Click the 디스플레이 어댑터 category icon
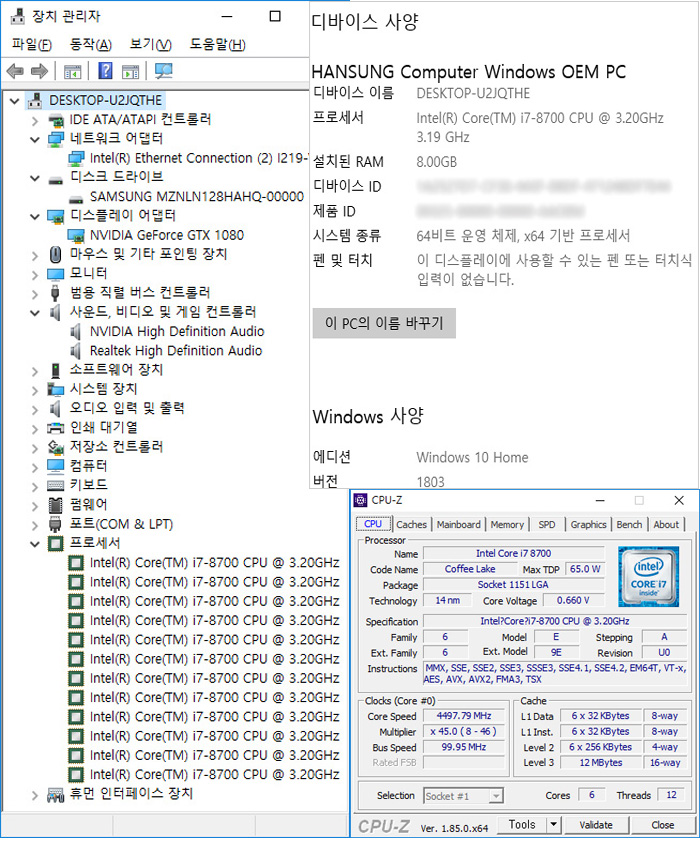700x841 pixels. (56, 216)
